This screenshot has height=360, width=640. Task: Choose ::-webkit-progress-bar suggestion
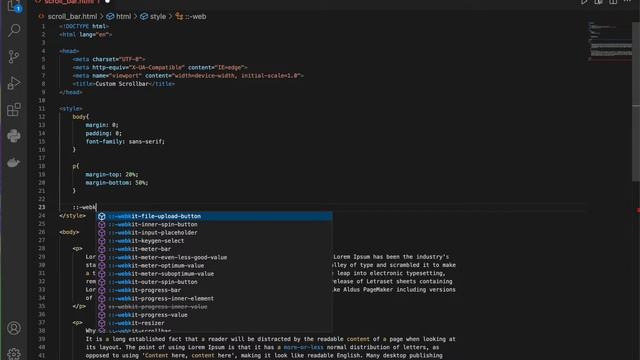pyautogui.click(x=214, y=290)
